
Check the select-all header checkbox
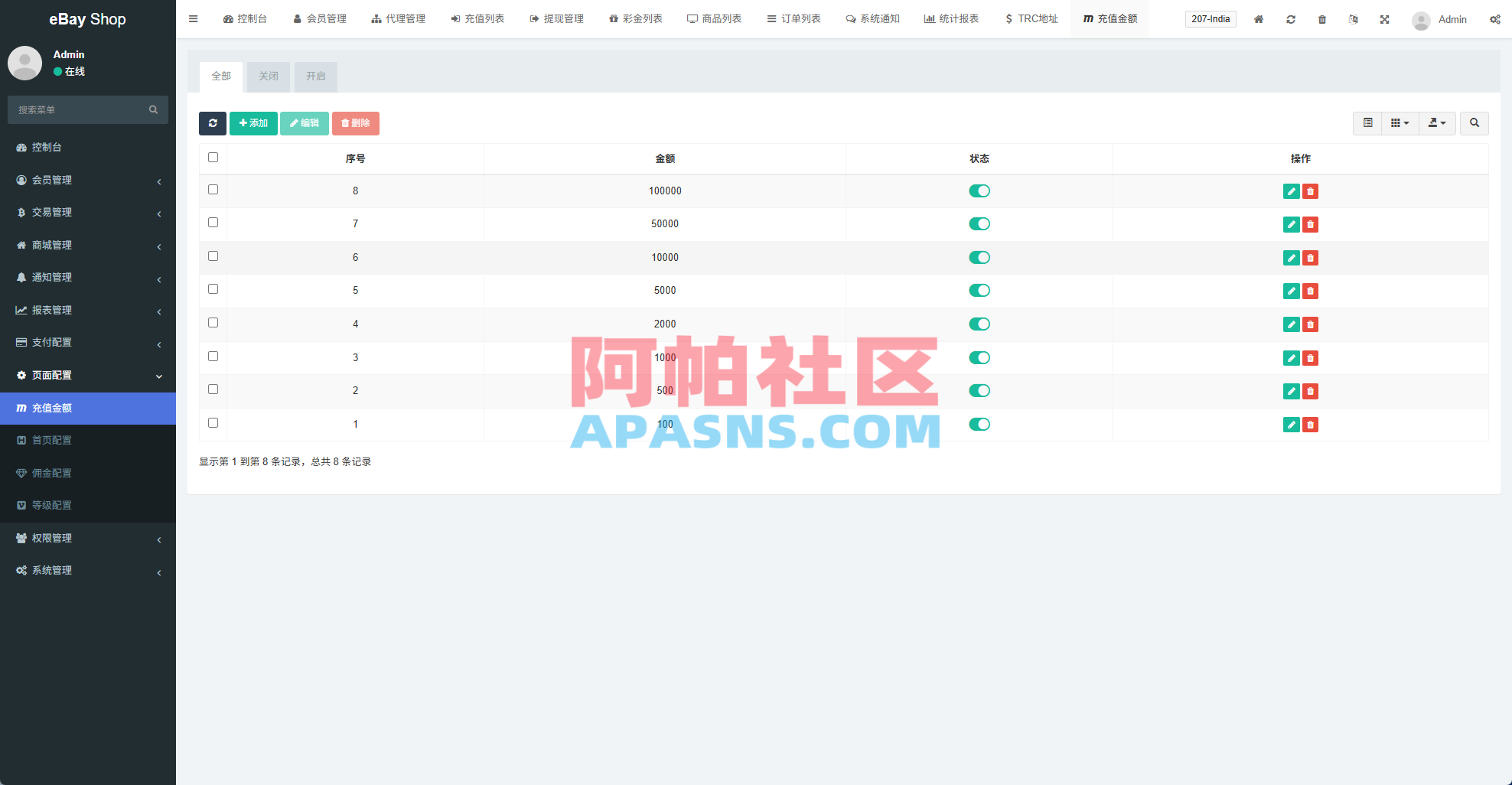213,158
